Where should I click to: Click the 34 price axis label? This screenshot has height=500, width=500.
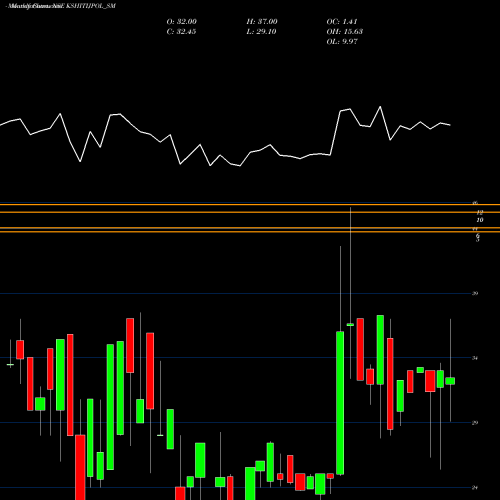pos(475,358)
